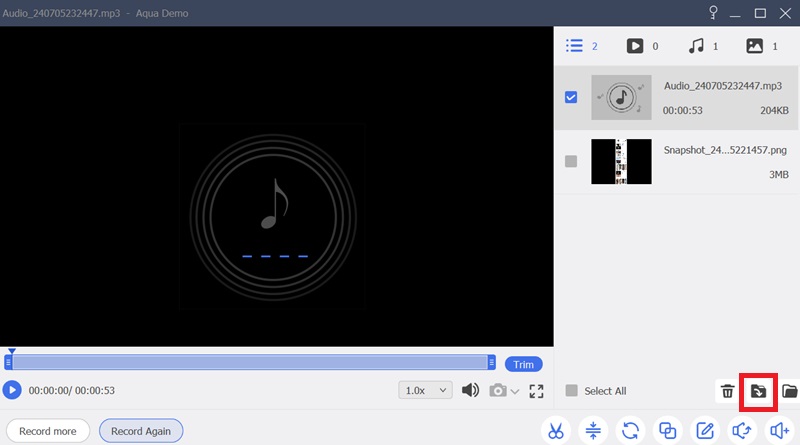Click the import file folder icon
The width and height of the screenshot is (800, 445).
click(x=758, y=391)
